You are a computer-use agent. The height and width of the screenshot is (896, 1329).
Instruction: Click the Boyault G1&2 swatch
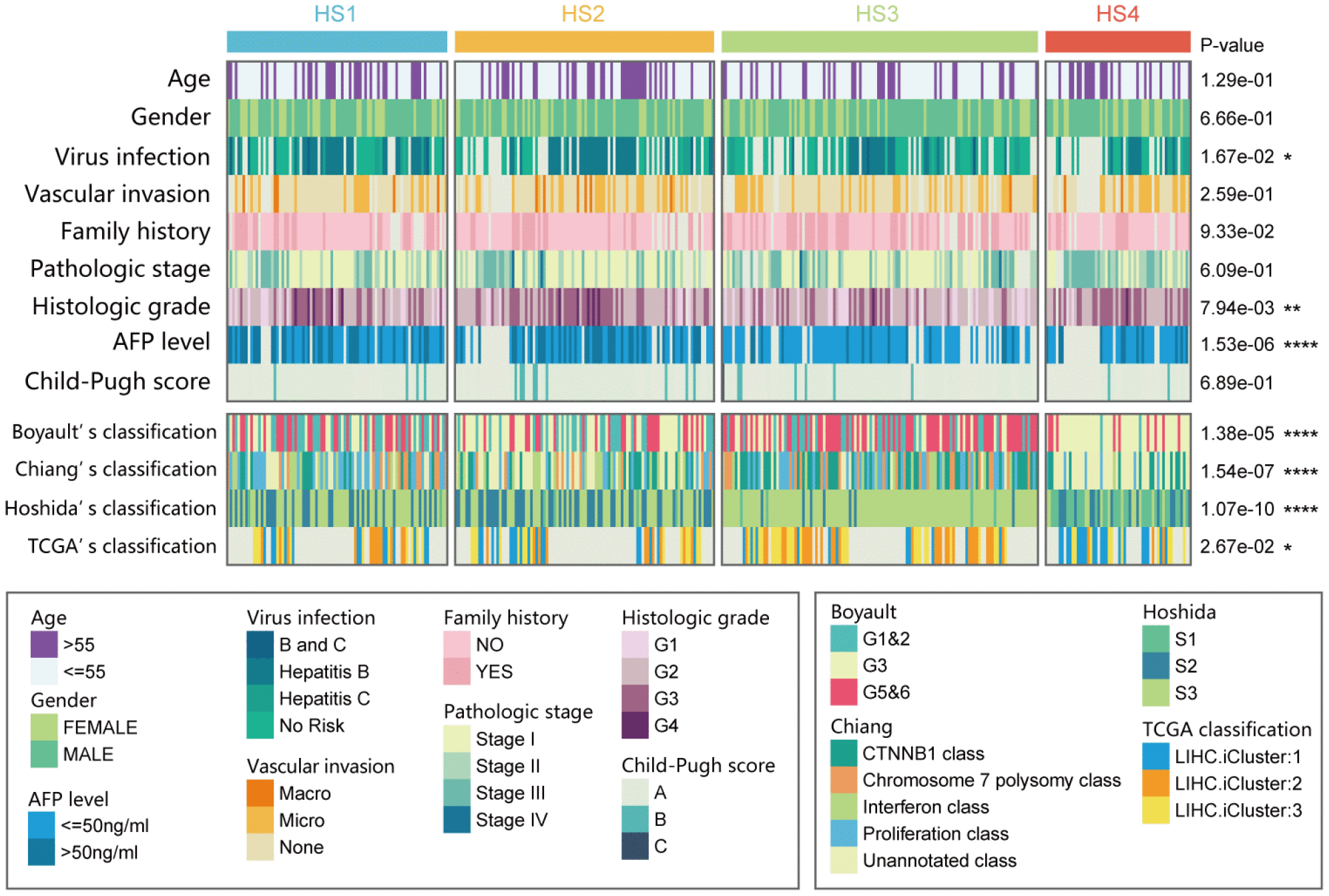(x=844, y=638)
